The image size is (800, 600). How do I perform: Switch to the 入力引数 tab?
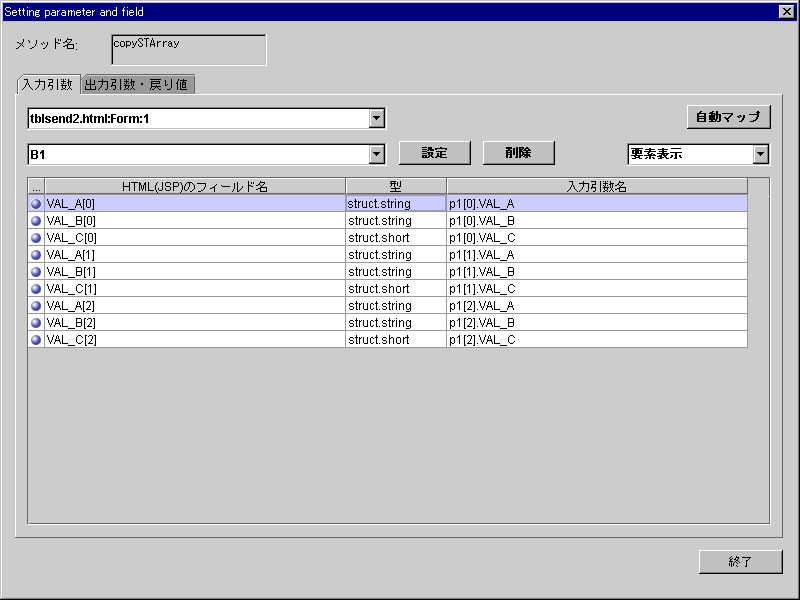[x=47, y=85]
